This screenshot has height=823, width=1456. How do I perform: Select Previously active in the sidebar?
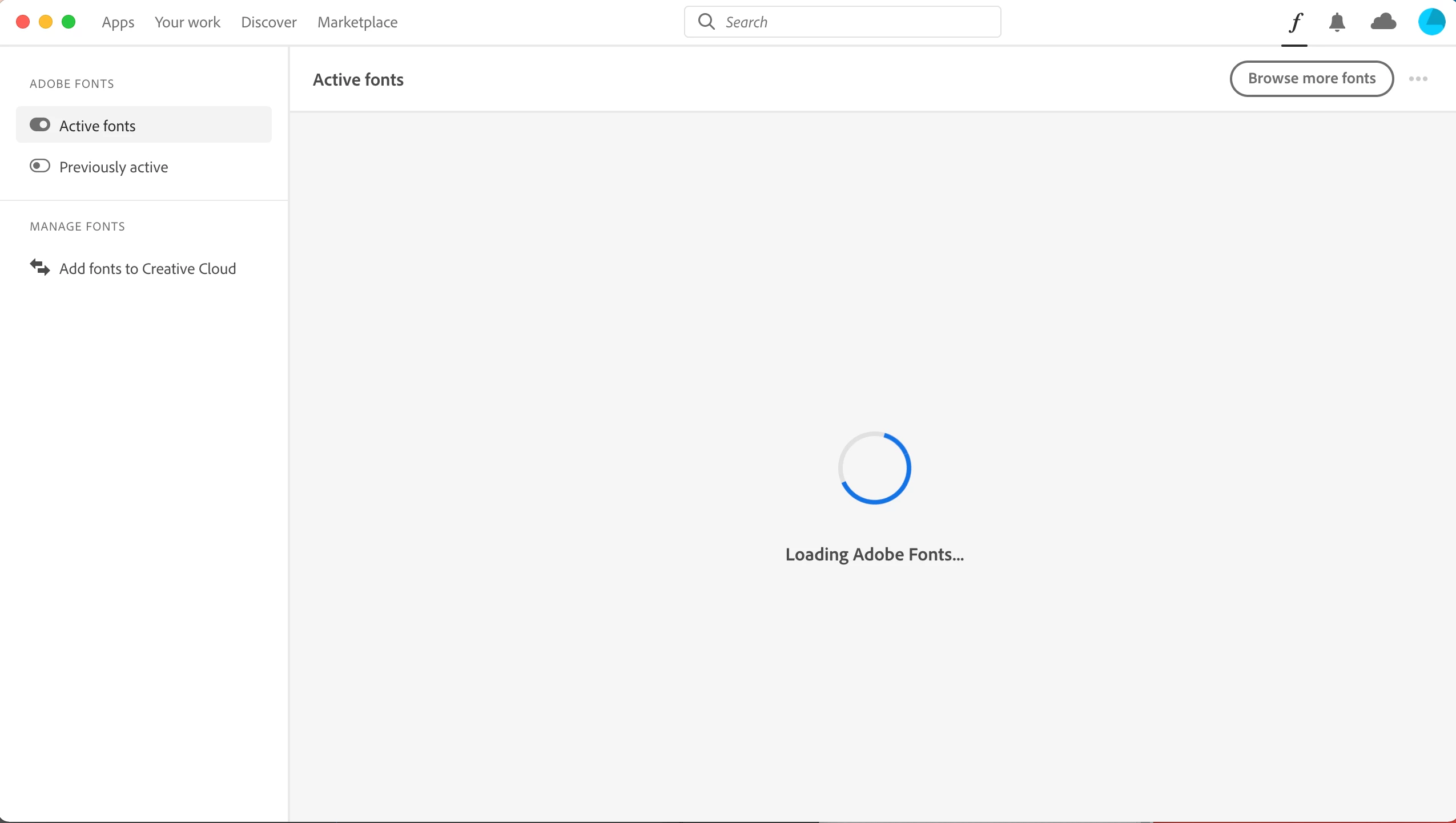tap(114, 167)
